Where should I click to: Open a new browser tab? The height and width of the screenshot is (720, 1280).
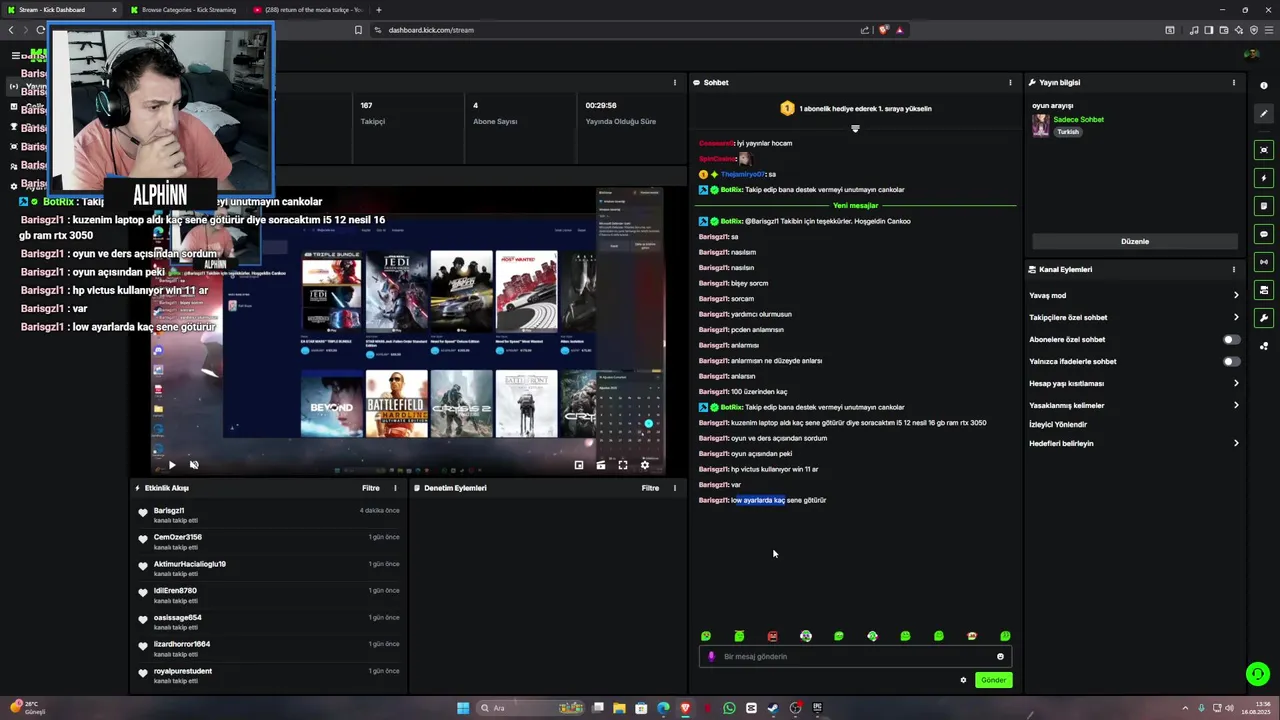pos(378,10)
